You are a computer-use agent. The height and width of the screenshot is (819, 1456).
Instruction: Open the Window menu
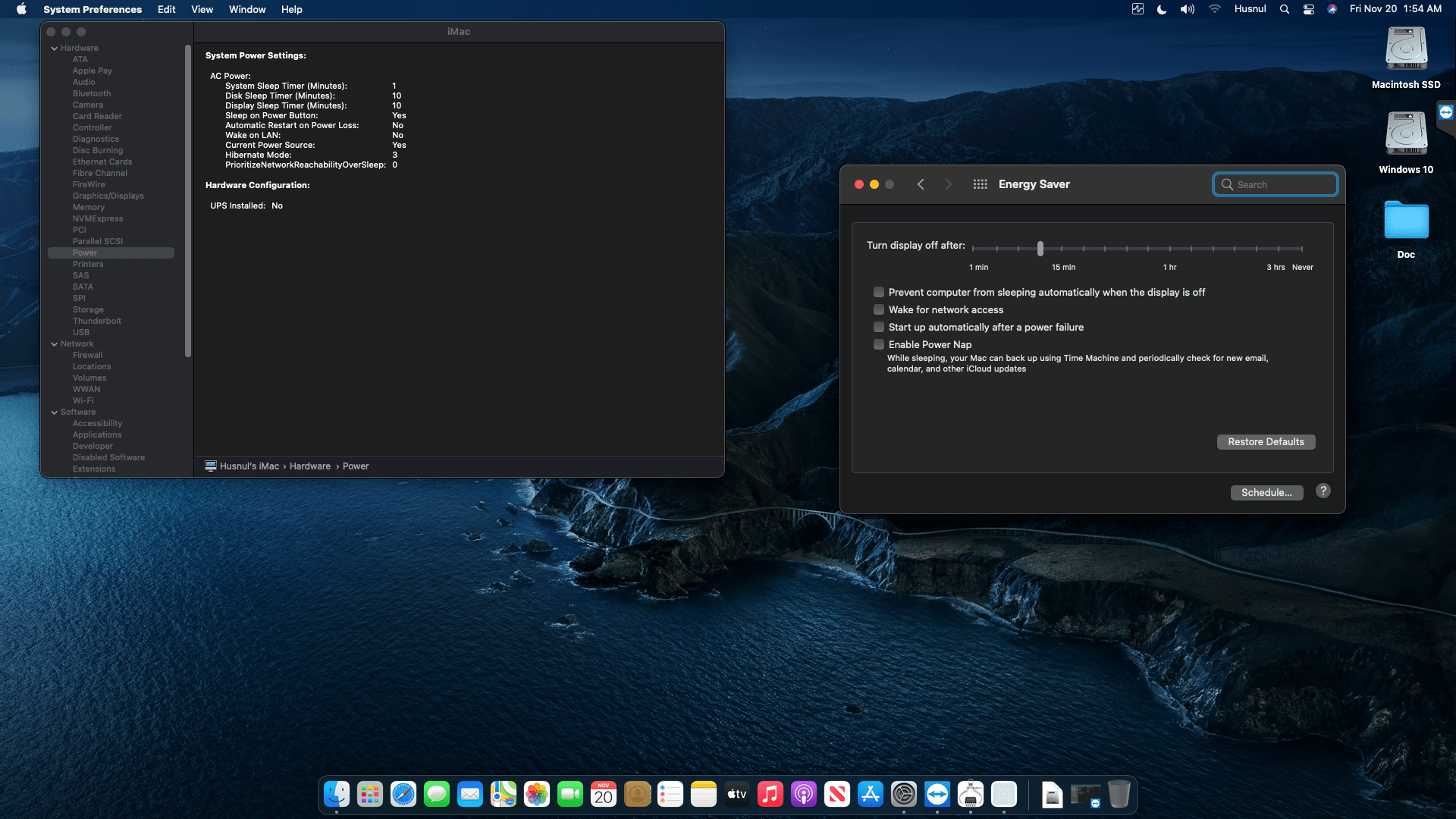pyautogui.click(x=247, y=9)
